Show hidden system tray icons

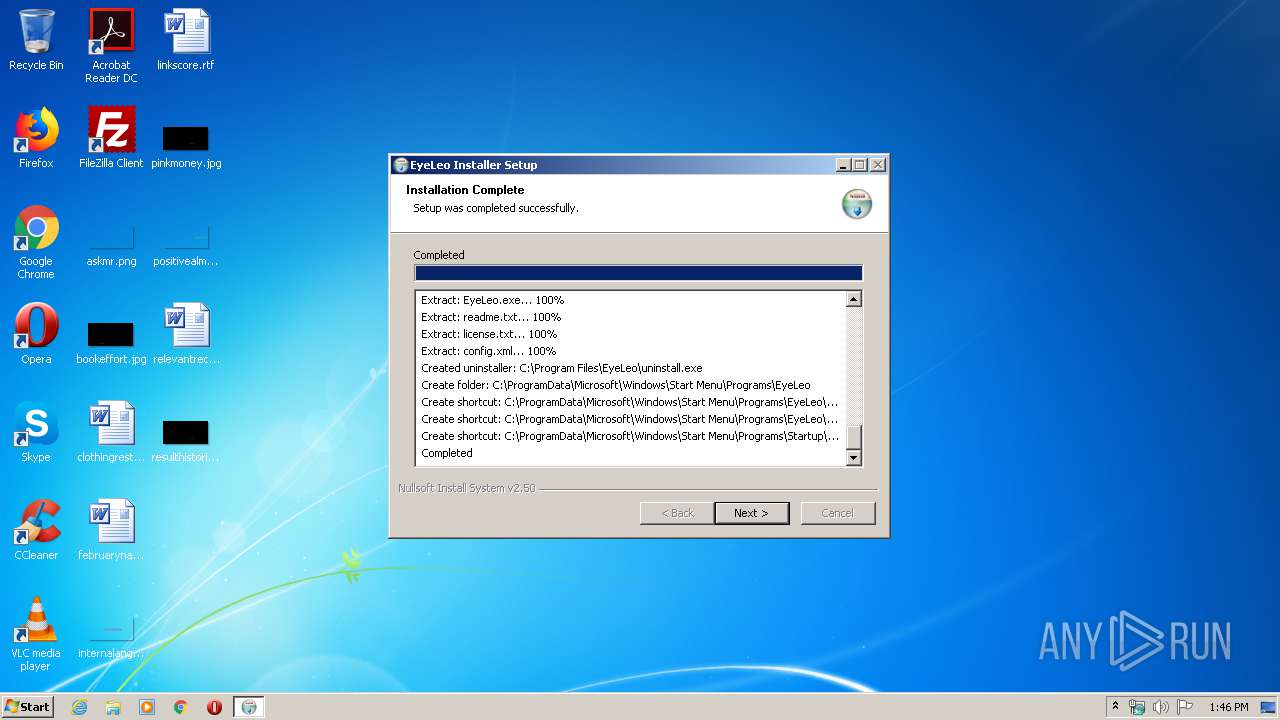click(1116, 707)
